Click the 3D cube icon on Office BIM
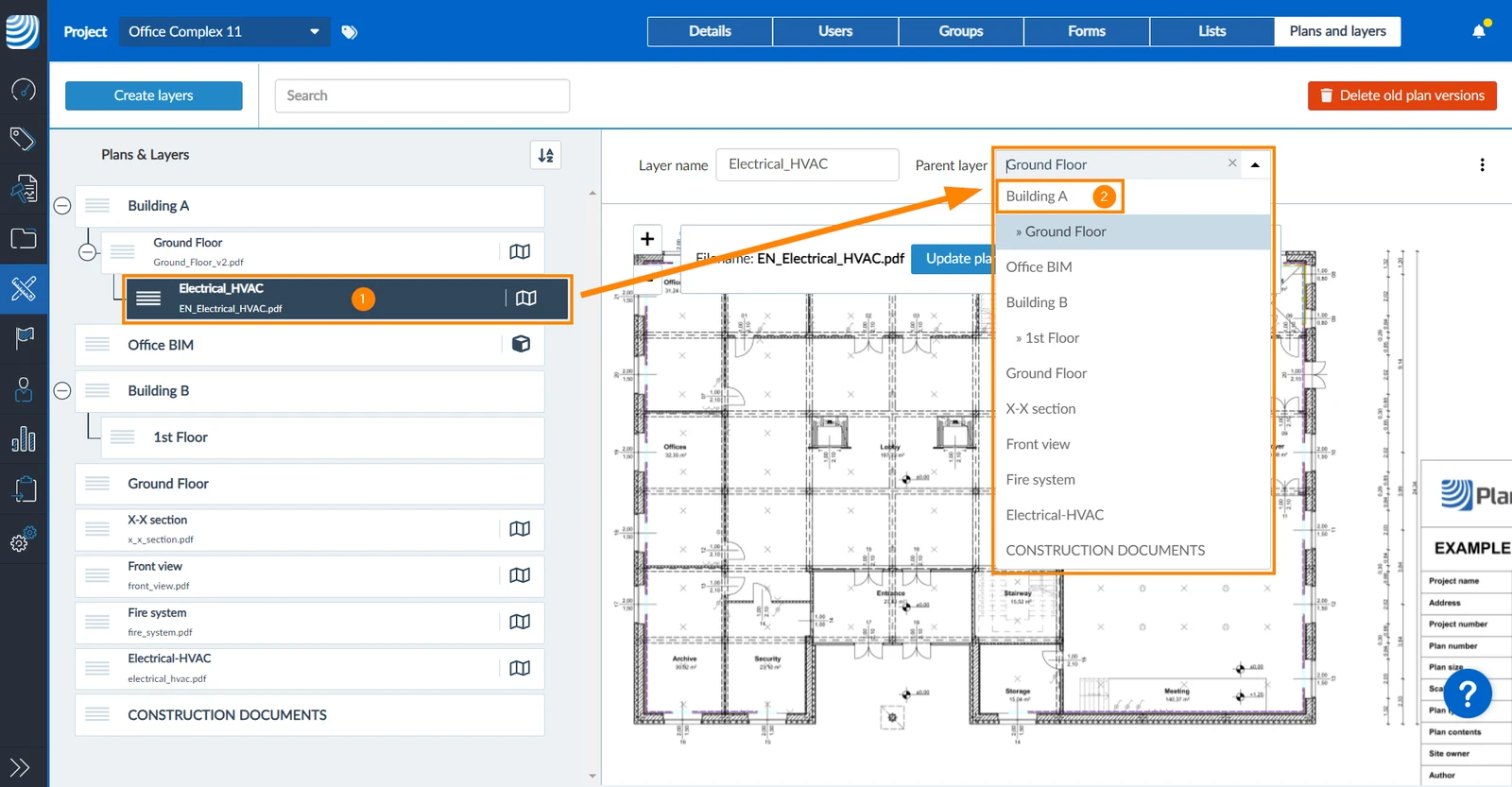The image size is (1512, 787). [521, 344]
